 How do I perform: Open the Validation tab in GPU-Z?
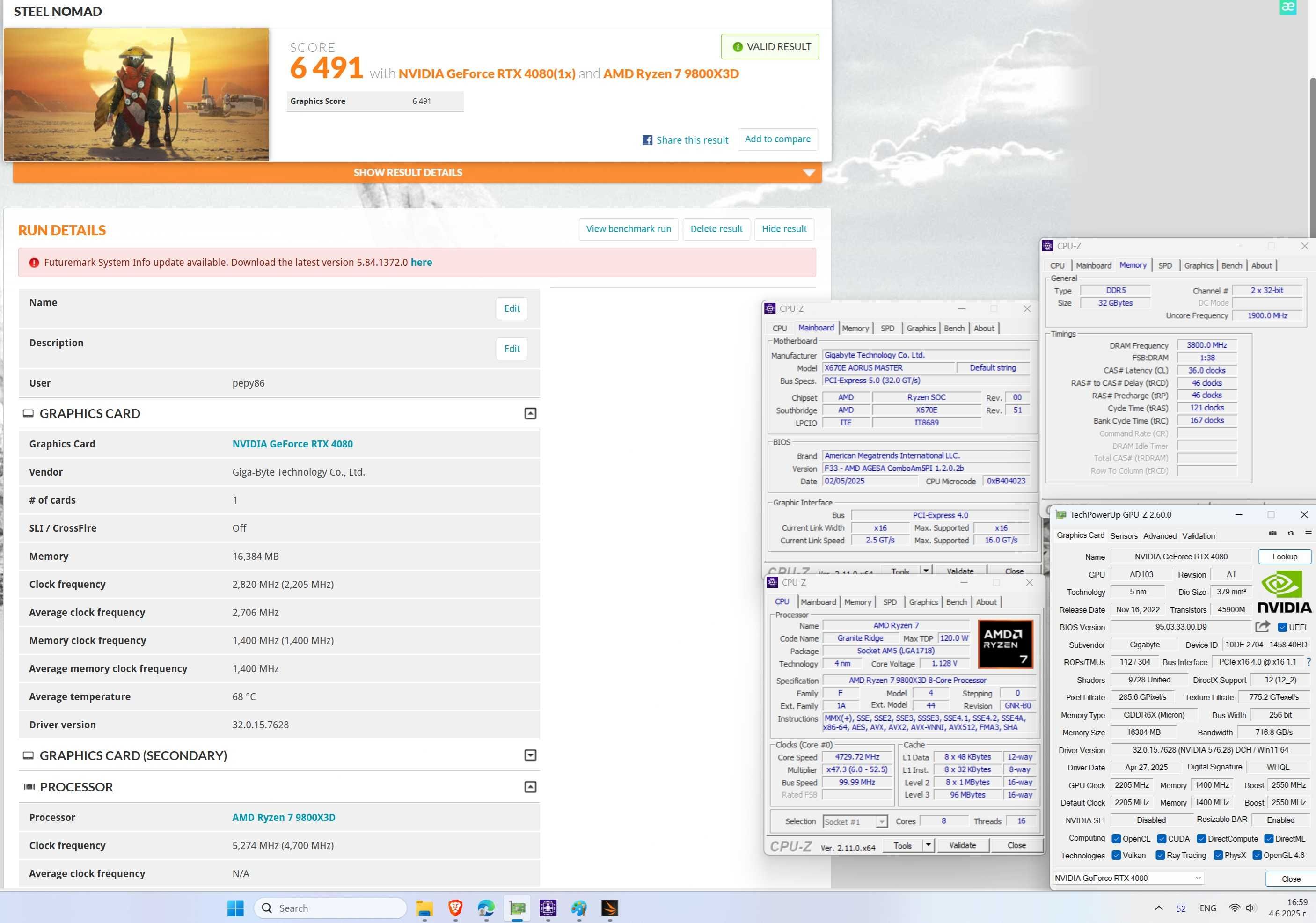[1198, 536]
